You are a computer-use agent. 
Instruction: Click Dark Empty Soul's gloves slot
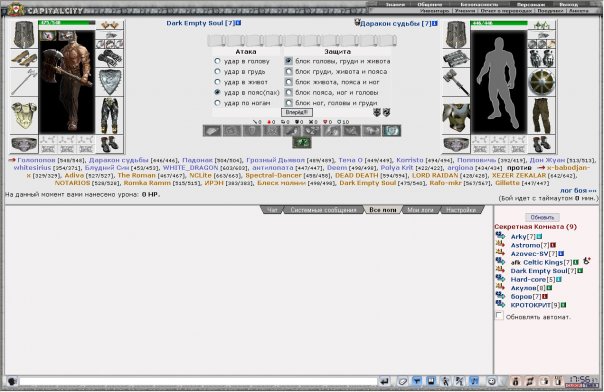[109, 59]
